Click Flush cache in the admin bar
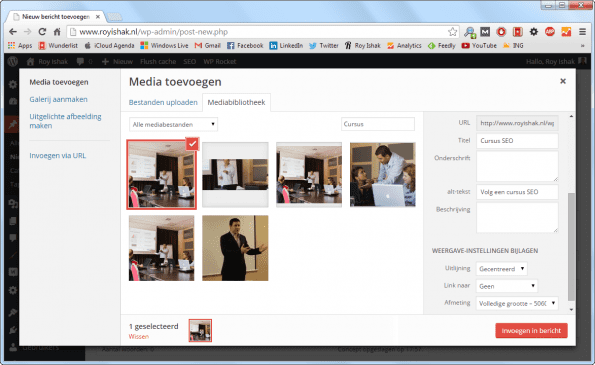Screen dimensions: 595x365 [x=158, y=61]
